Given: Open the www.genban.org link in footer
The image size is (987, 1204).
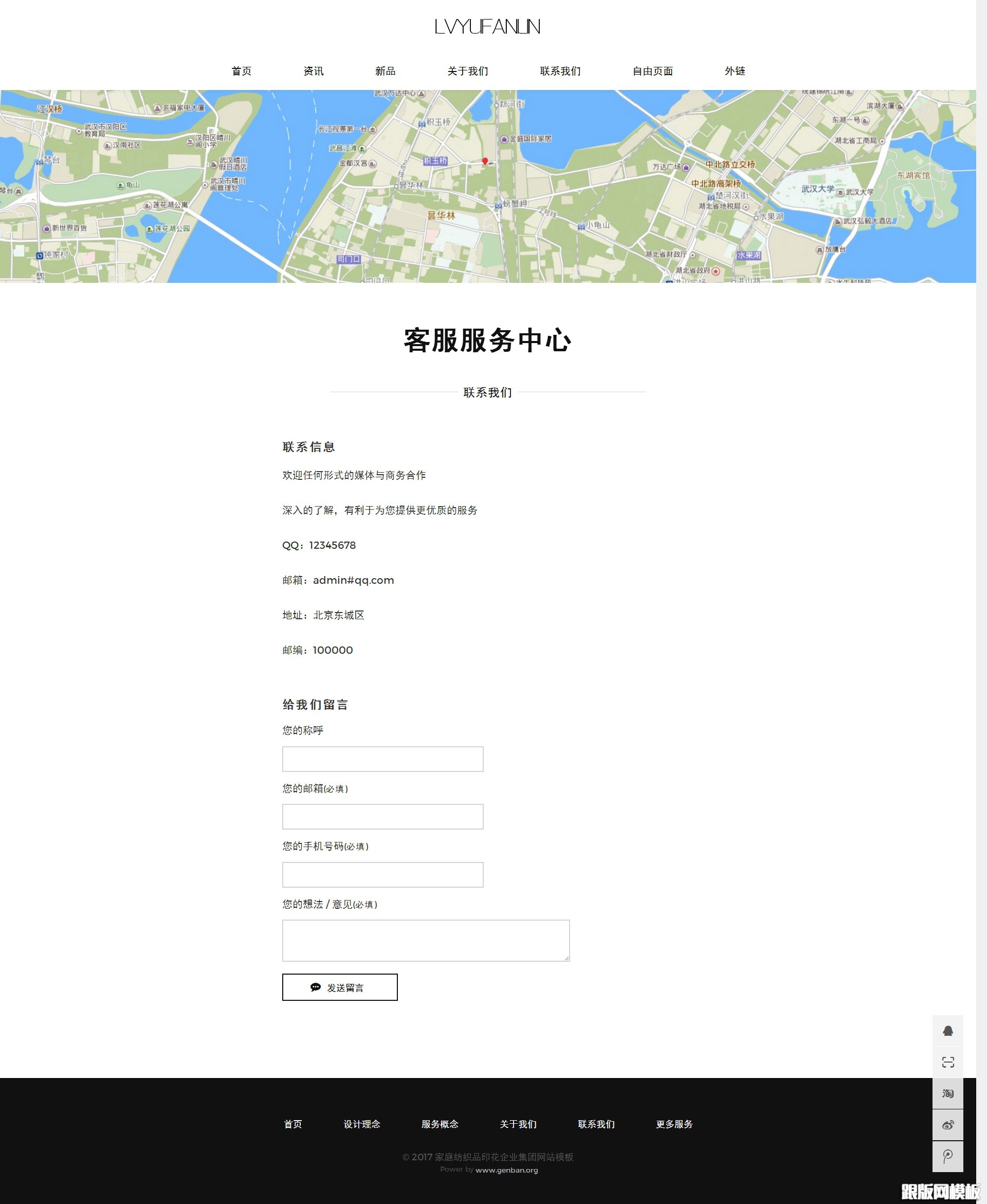Looking at the screenshot, I should tap(506, 1170).
